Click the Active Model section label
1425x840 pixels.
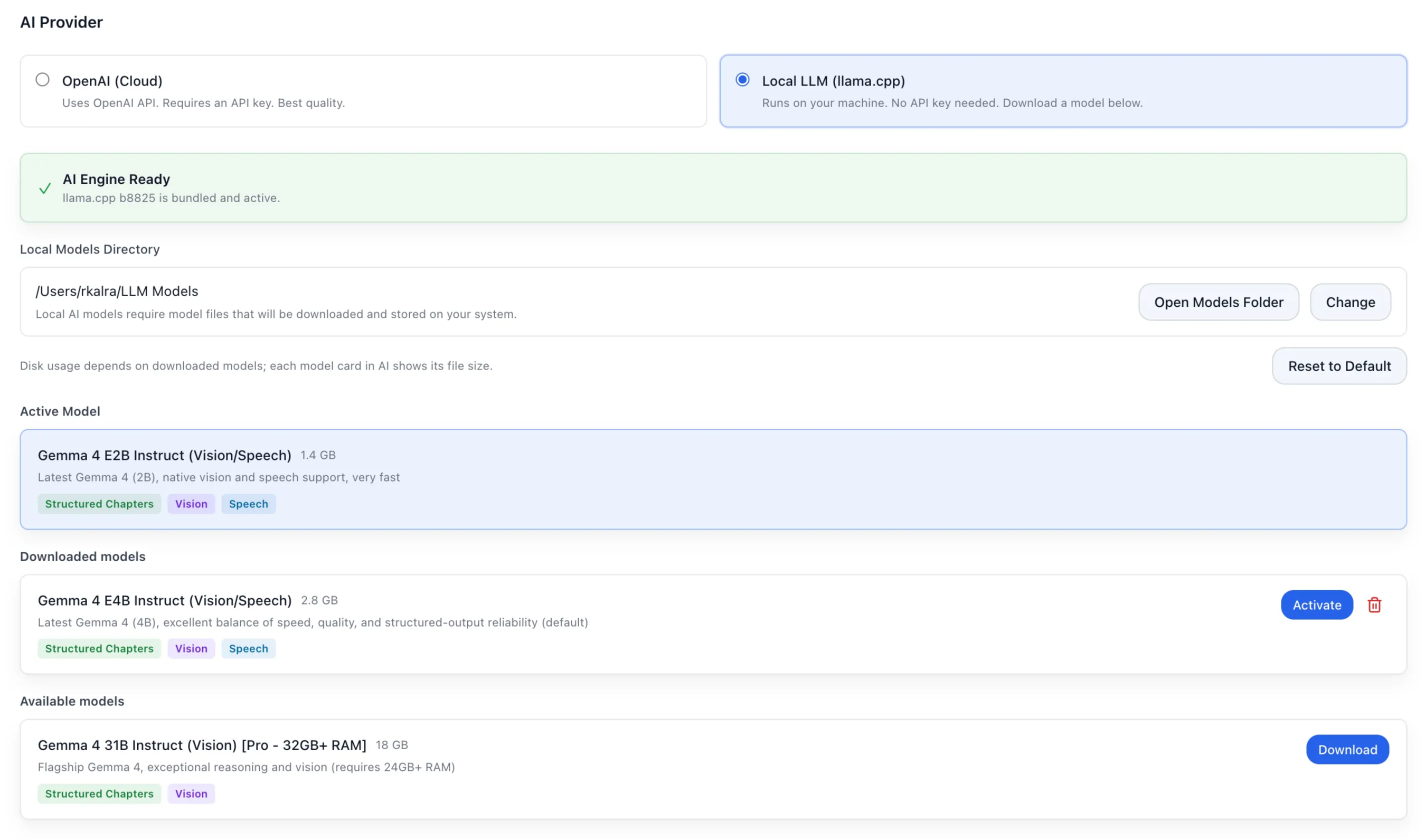coord(60,411)
